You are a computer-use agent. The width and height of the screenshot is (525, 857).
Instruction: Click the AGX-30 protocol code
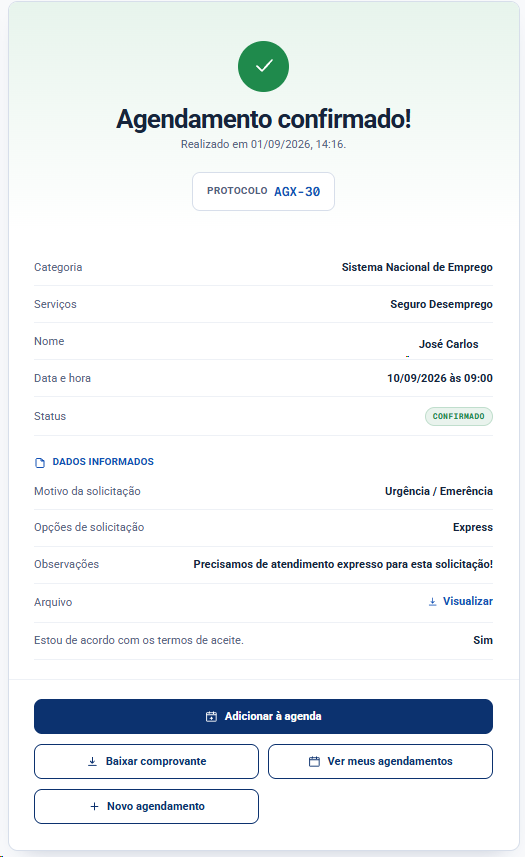[x=297, y=191]
